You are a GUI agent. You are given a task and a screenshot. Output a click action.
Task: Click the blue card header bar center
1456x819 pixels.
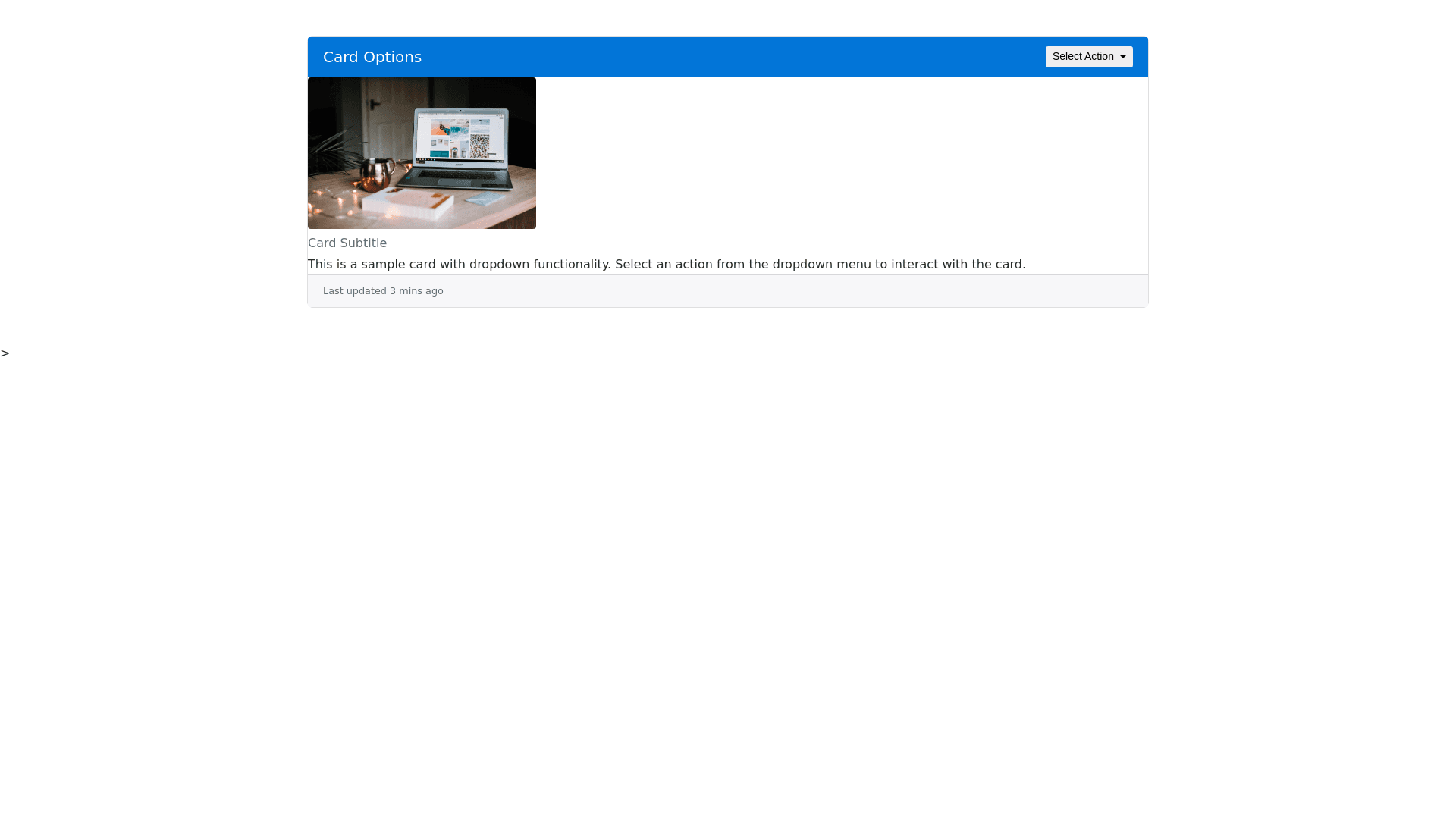point(728,57)
